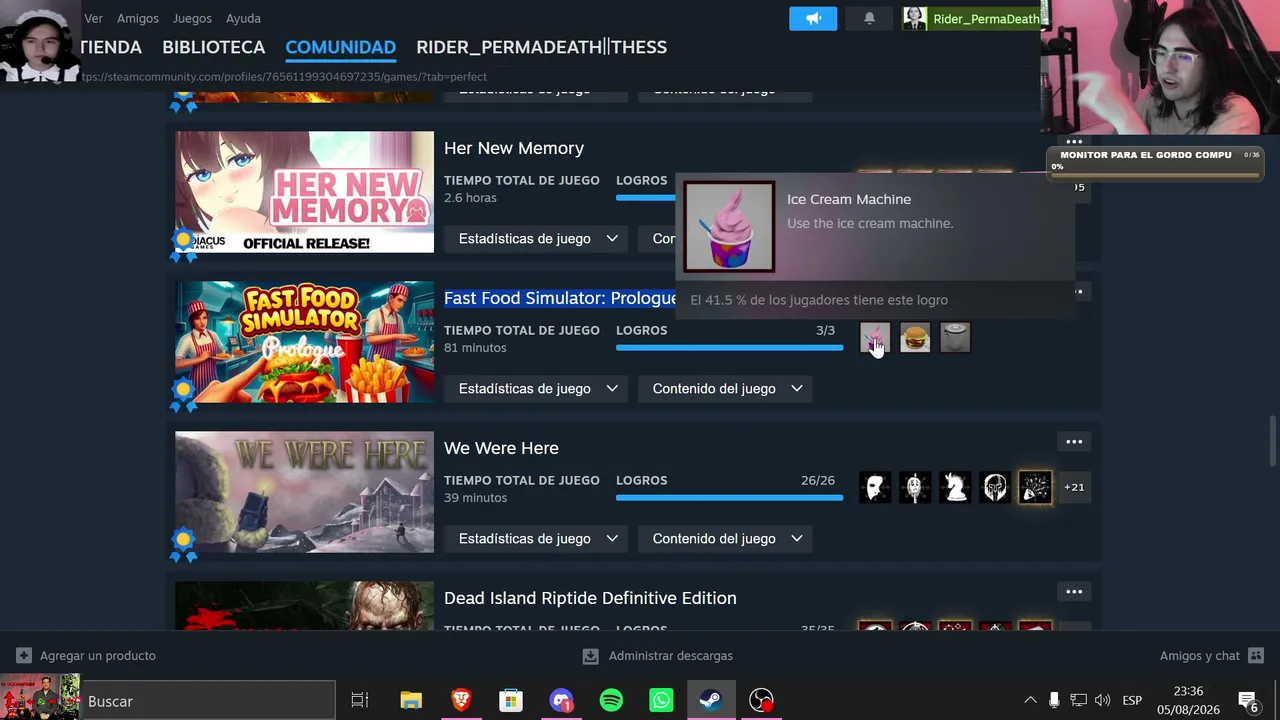Click the We Were Here 26/26 progress bar

tap(730, 498)
